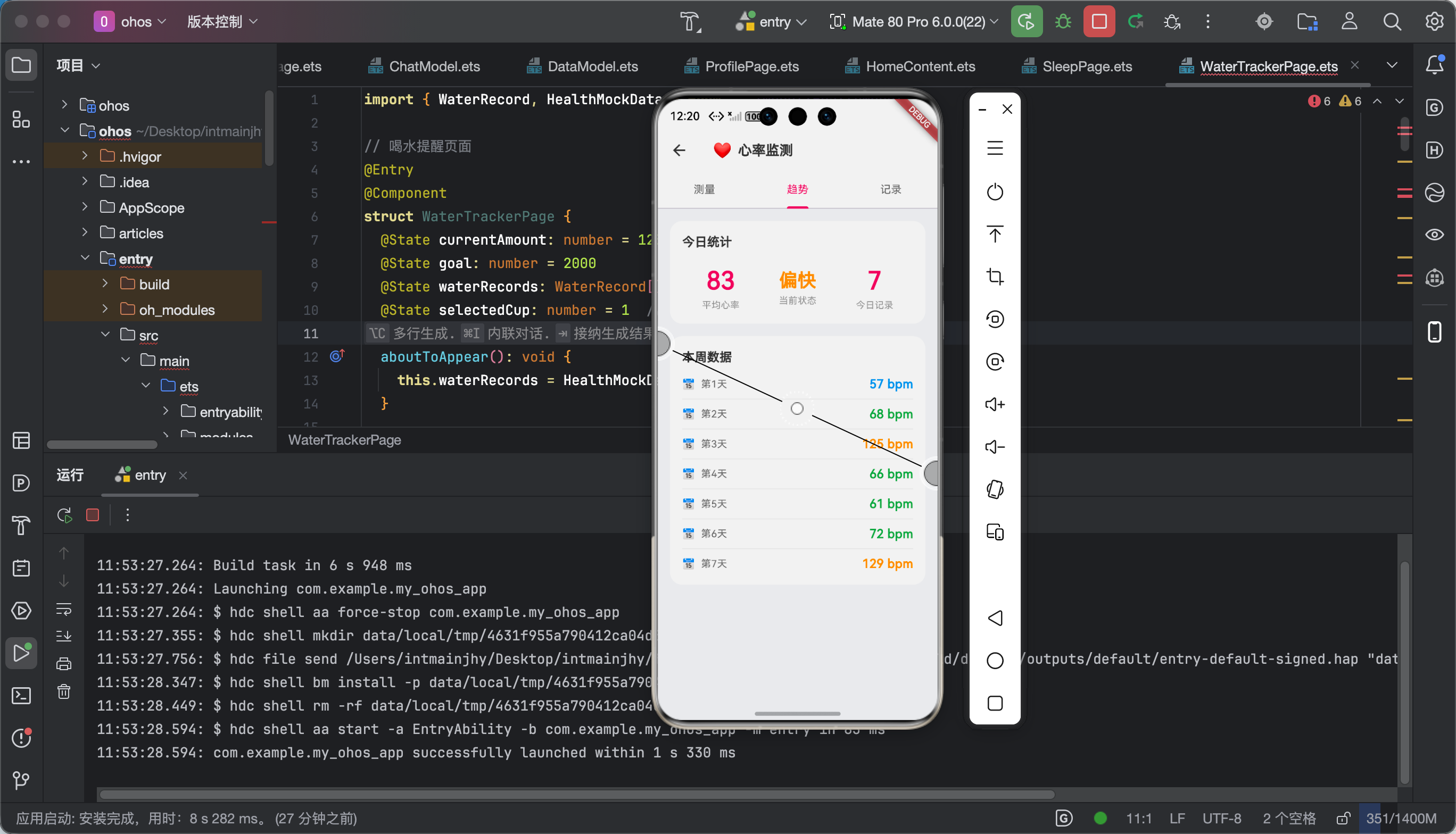The image size is (1456, 834).
Task: Toggle the Run tool window button
Action: pos(21,653)
